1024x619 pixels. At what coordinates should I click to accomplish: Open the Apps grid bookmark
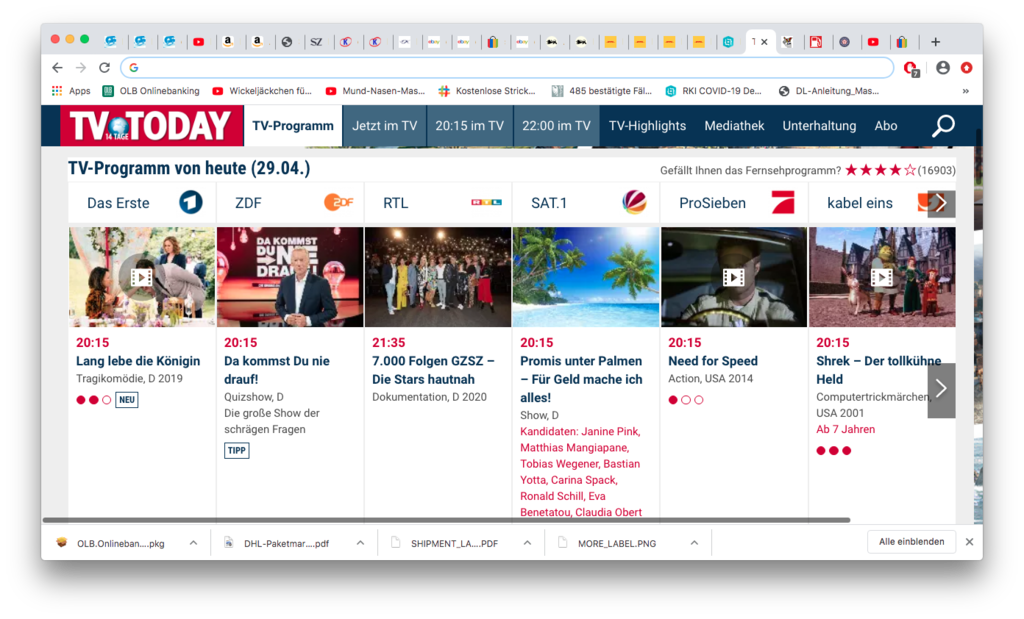click(x=71, y=91)
